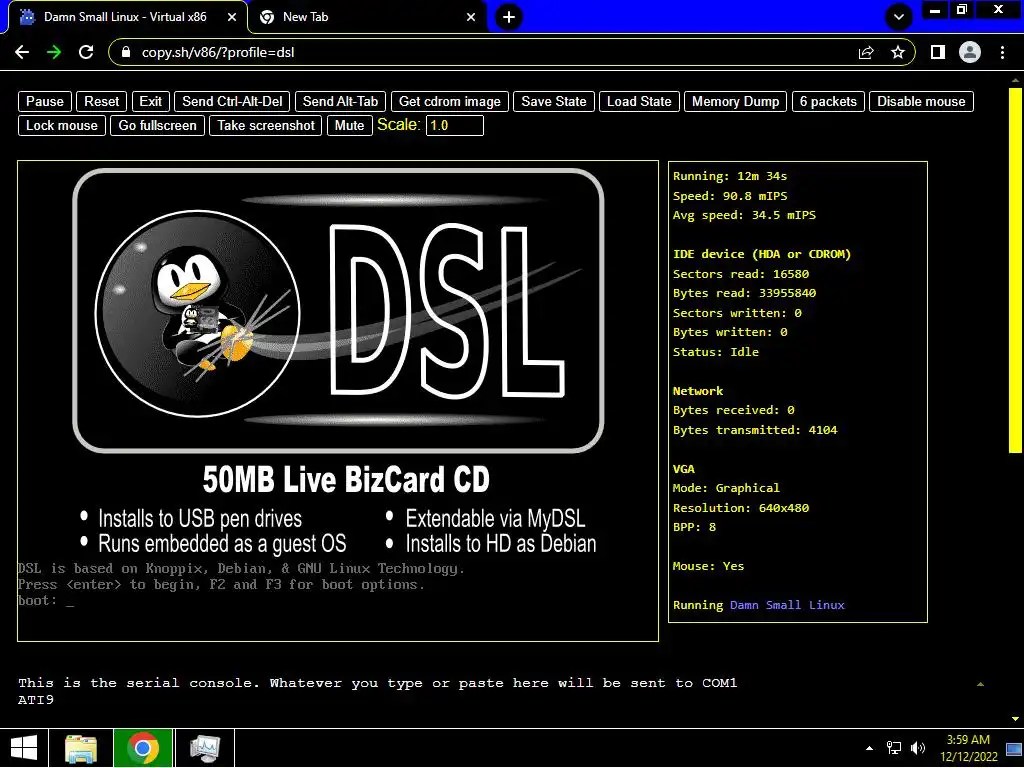The height and width of the screenshot is (768, 1024).
Task: Open the user profile avatar icon
Action: tap(970, 52)
